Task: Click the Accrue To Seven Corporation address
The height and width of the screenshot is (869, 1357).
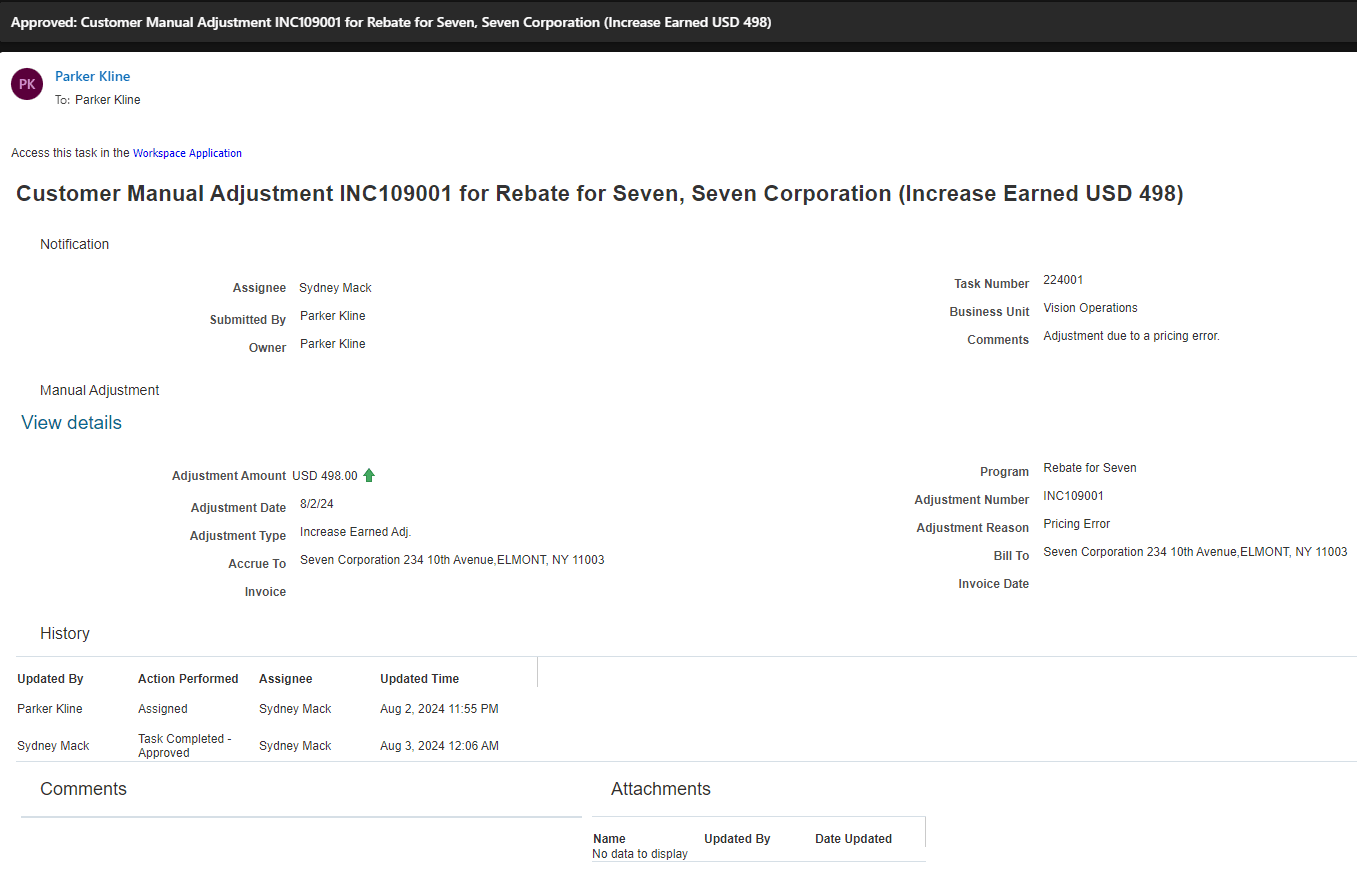Action: coord(452,560)
